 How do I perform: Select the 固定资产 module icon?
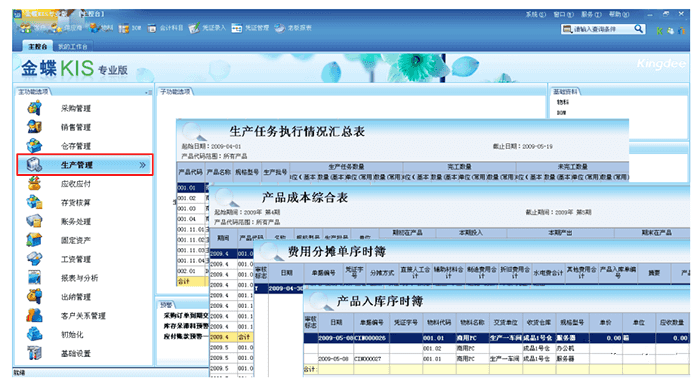point(34,240)
